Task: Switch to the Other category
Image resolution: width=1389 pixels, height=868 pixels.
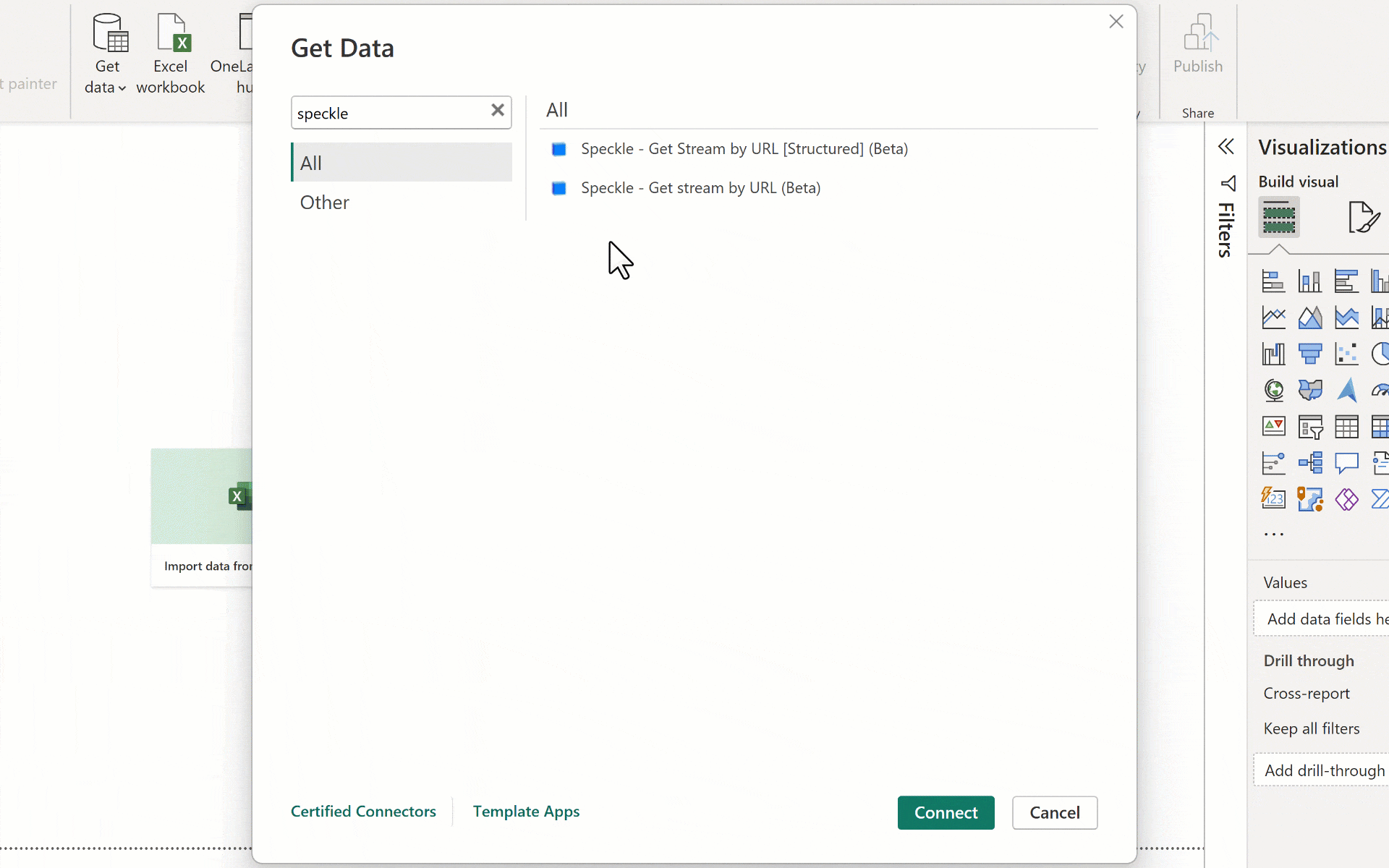Action: point(323,202)
